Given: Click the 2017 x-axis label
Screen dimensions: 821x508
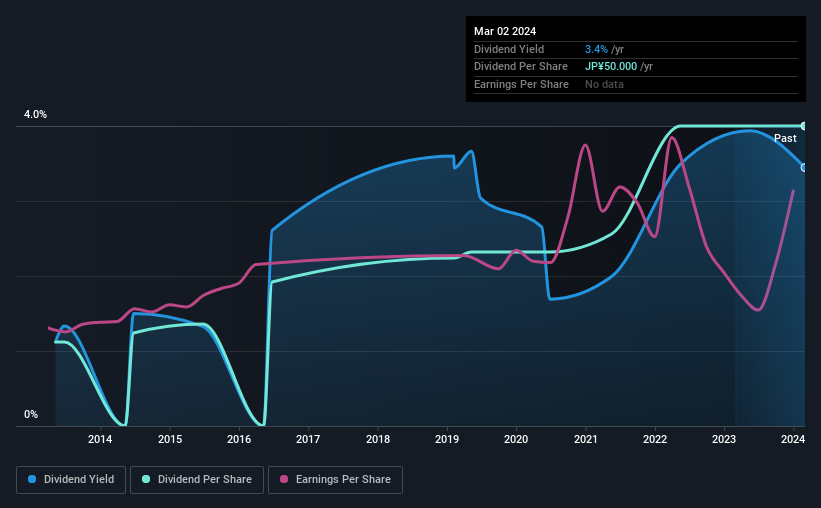Looking at the screenshot, I should 308,439.
